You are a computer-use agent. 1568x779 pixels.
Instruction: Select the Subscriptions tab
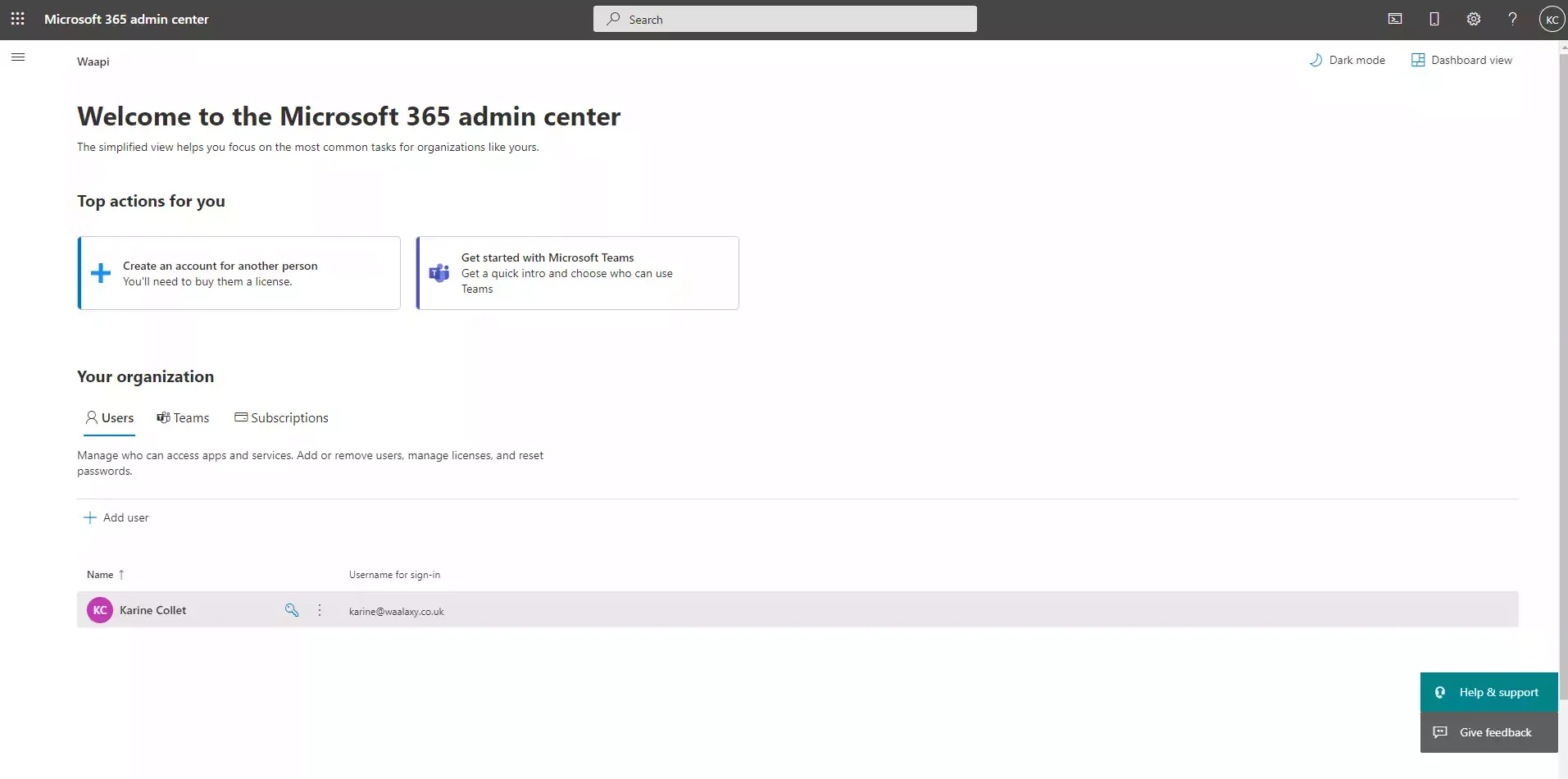(281, 418)
